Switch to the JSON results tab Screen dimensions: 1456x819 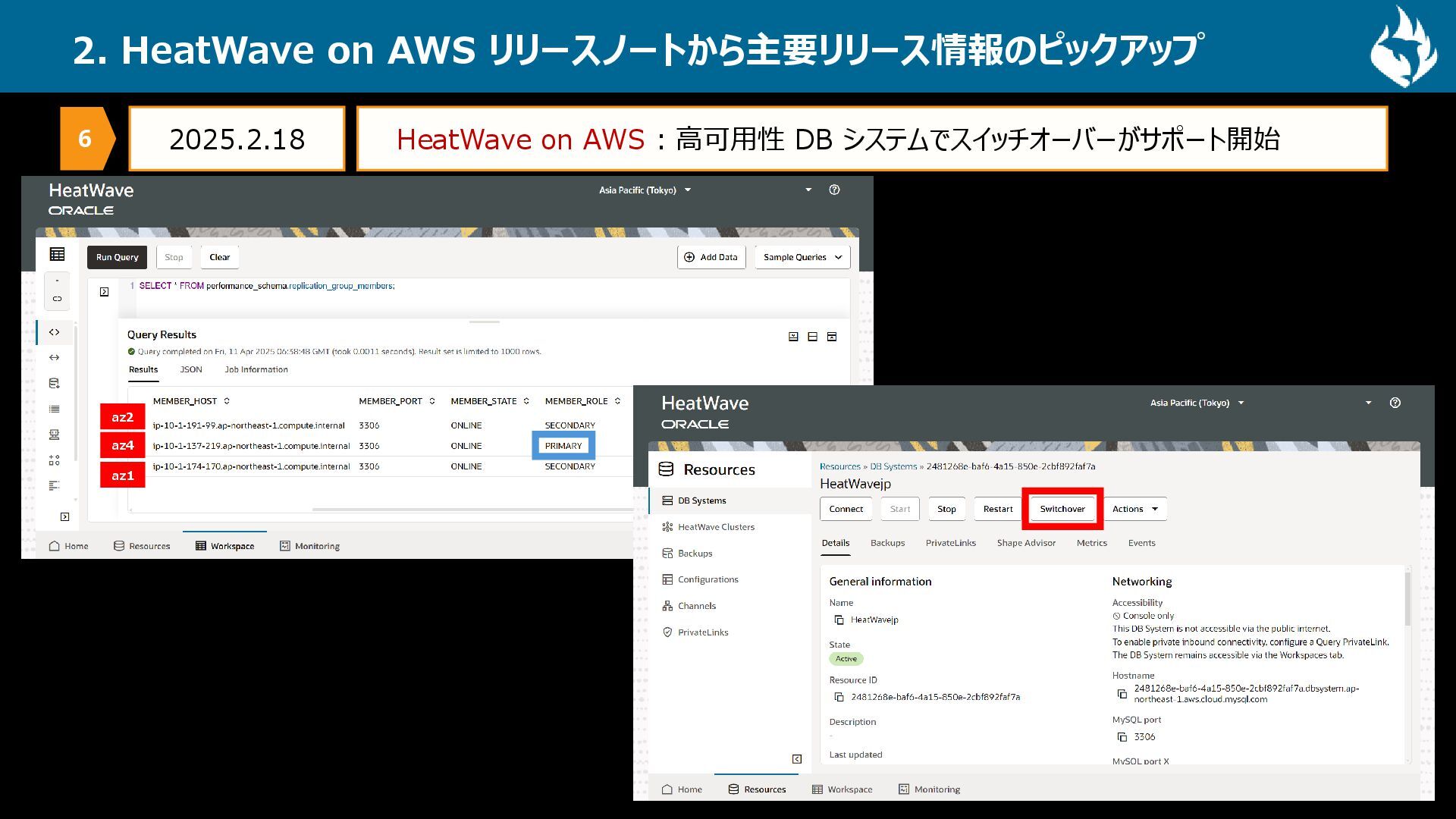(191, 370)
